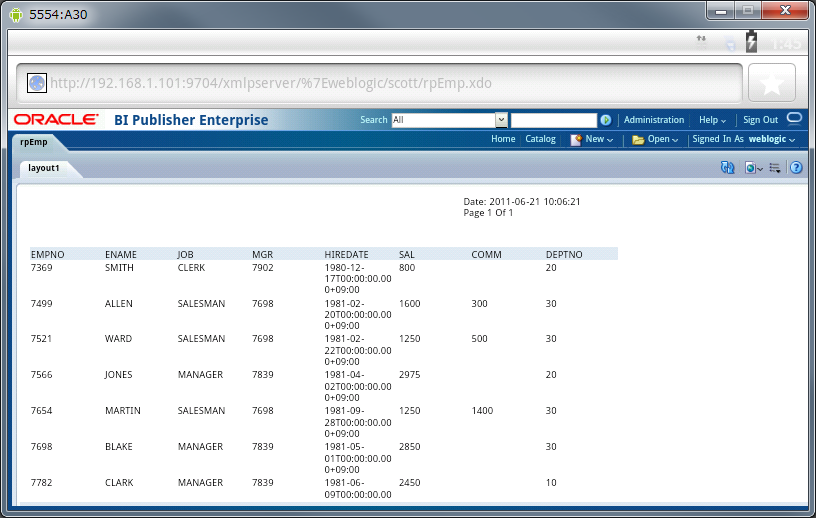Click the HIREDATE column header
The image size is (816, 518).
(x=346, y=255)
